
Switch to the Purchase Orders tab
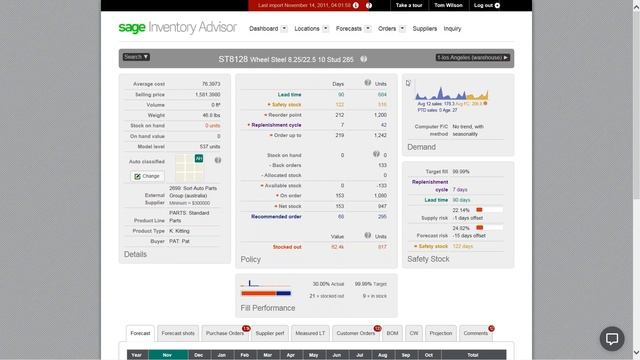(225, 333)
